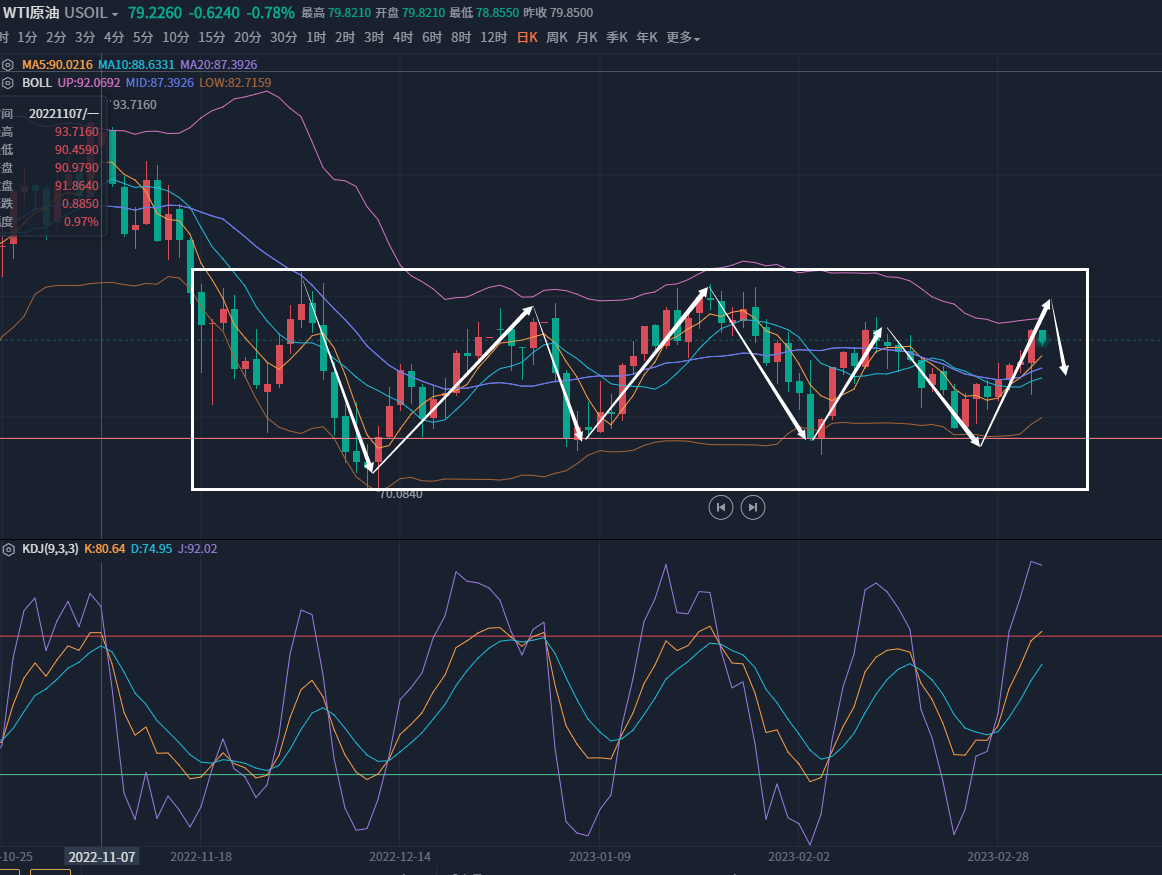Click the BOLL indicator label
The image size is (1162, 875).
37,82
